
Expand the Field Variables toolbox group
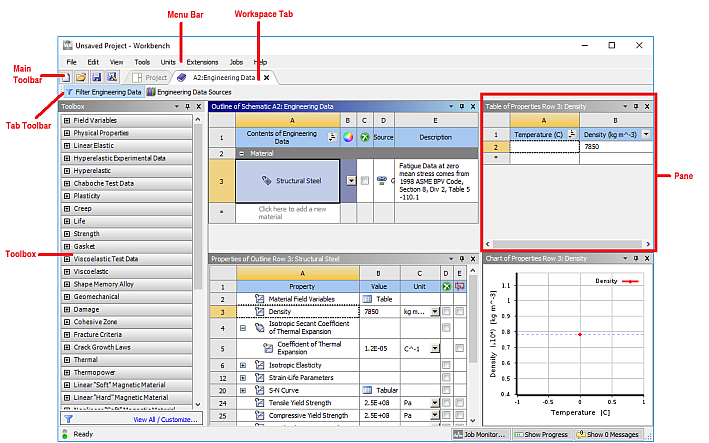67,121
